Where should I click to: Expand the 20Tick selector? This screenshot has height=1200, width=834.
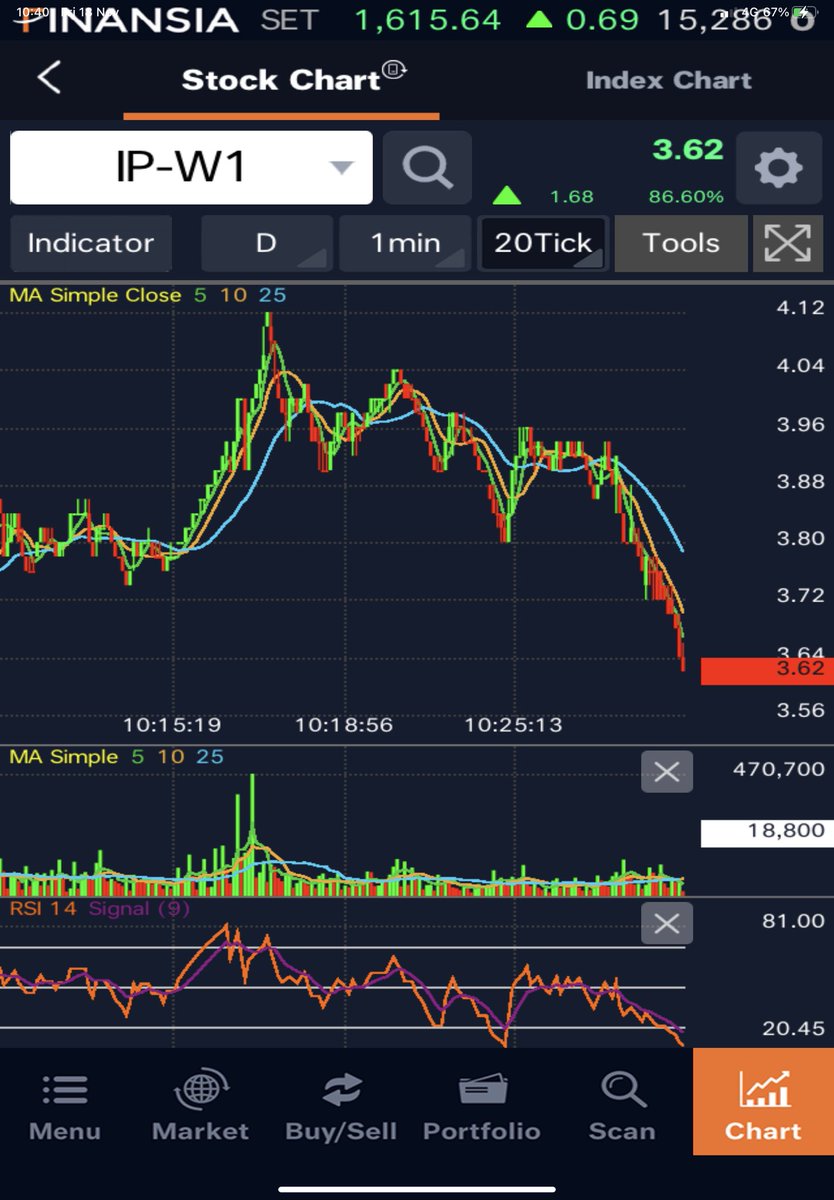point(542,243)
